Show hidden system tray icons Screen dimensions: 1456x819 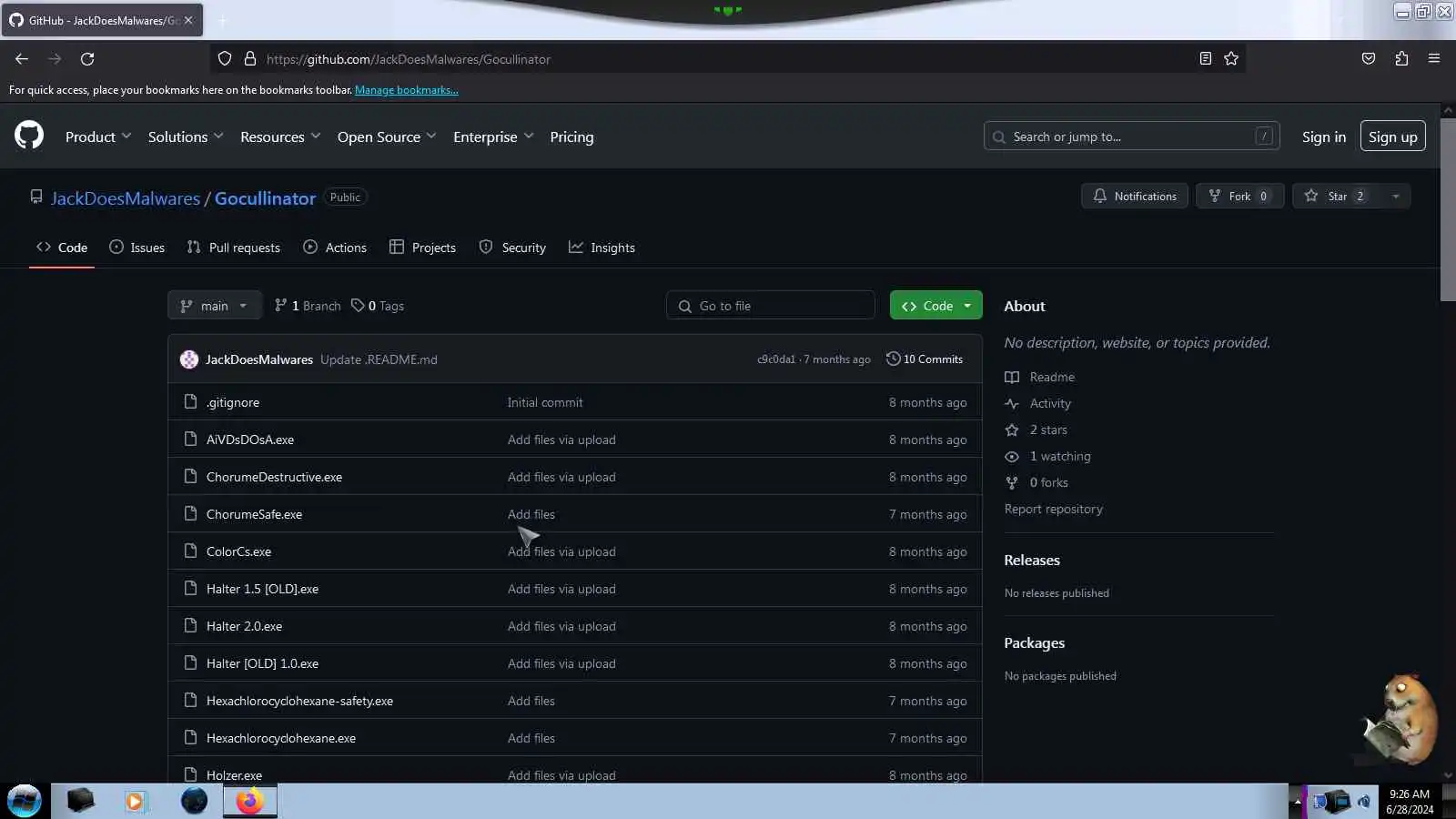point(1298,802)
